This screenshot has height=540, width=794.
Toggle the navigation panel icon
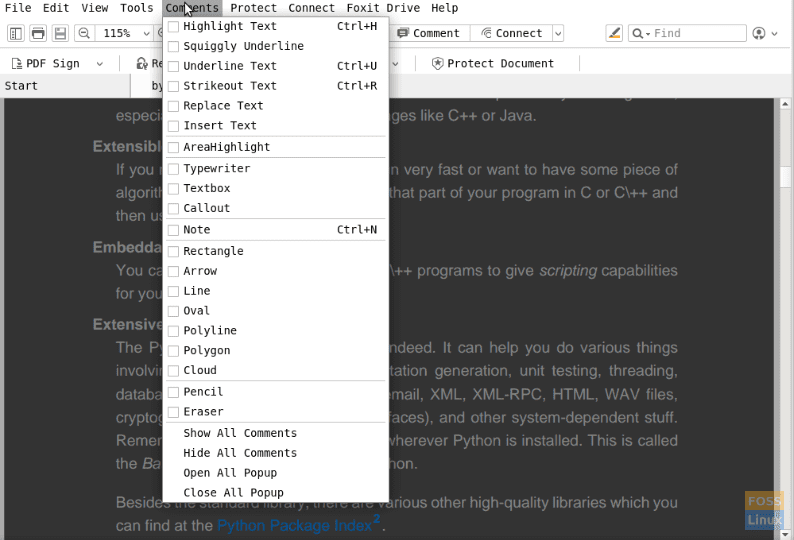point(15,33)
